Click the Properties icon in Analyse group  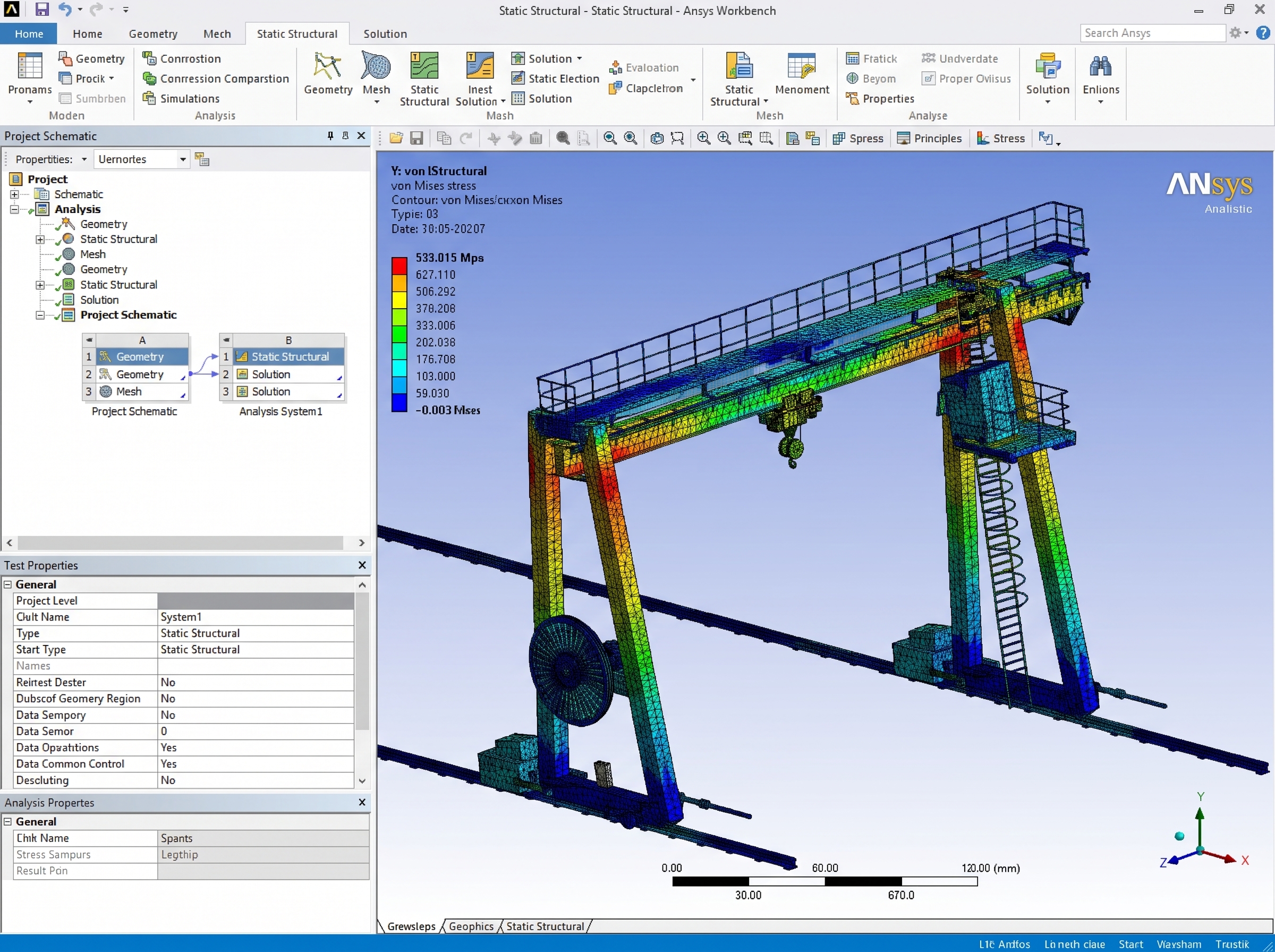852,98
